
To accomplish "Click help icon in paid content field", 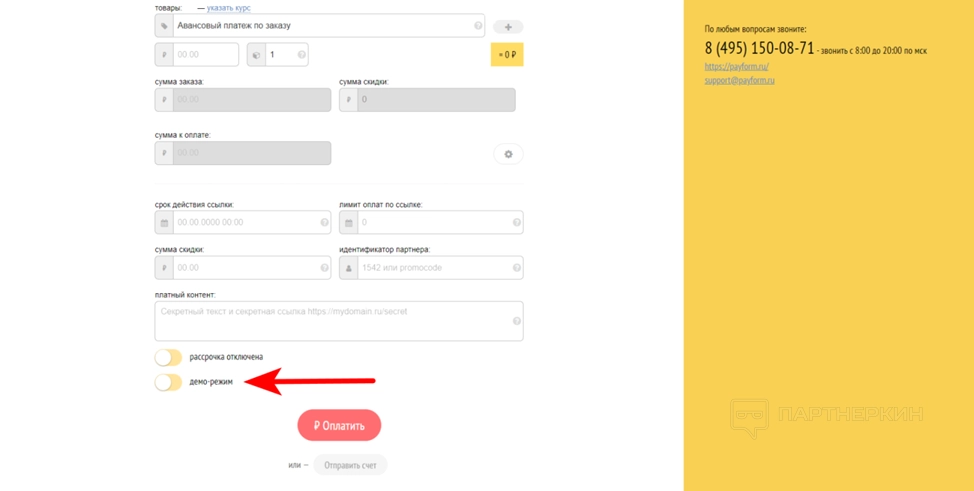I will point(517,321).
